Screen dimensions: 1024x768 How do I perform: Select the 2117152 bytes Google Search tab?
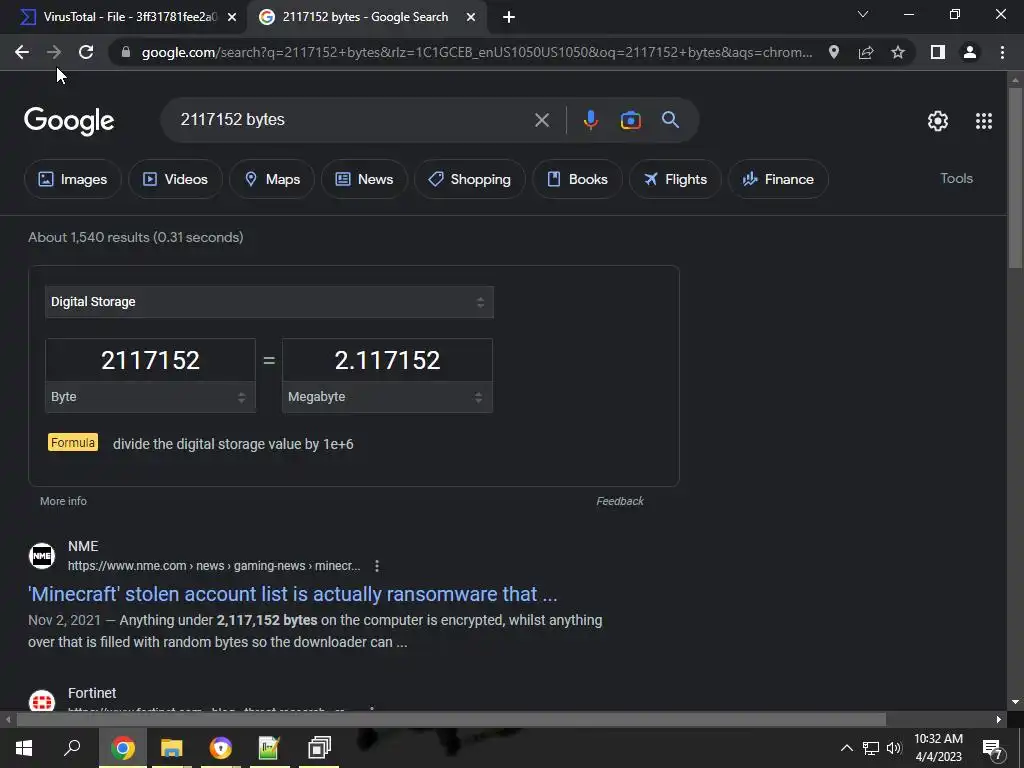[x=366, y=17]
